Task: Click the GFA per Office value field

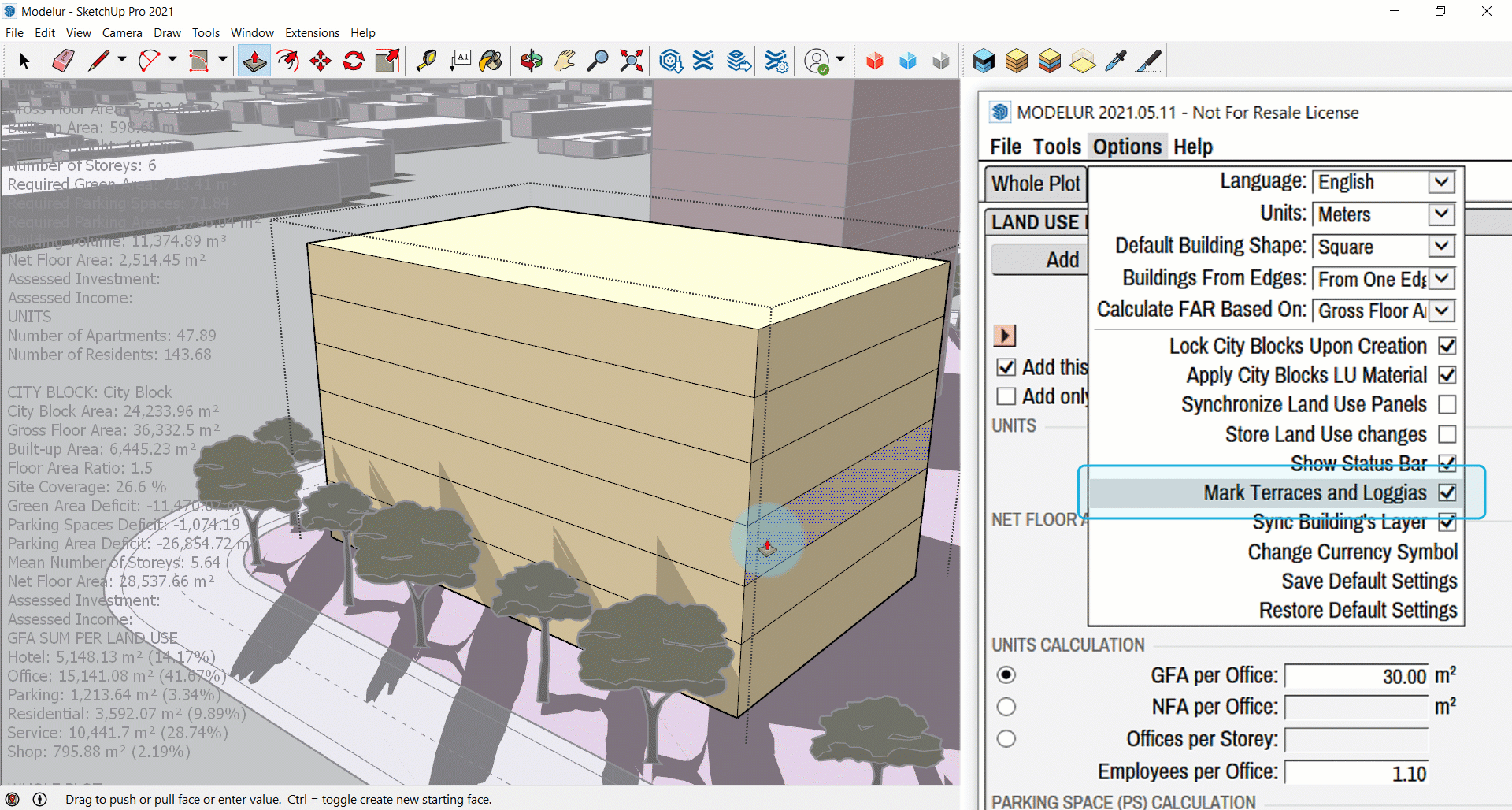Action: click(1356, 676)
